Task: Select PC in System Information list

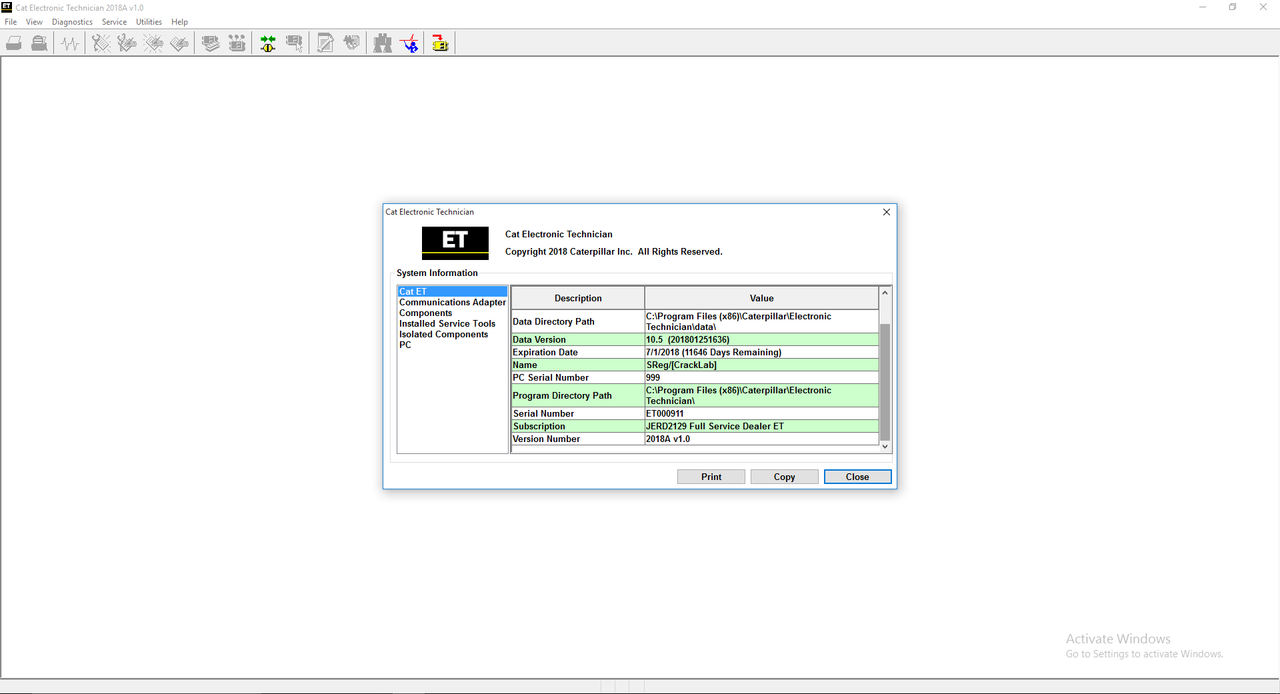Action: pyautogui.click(x=452, y=345)
